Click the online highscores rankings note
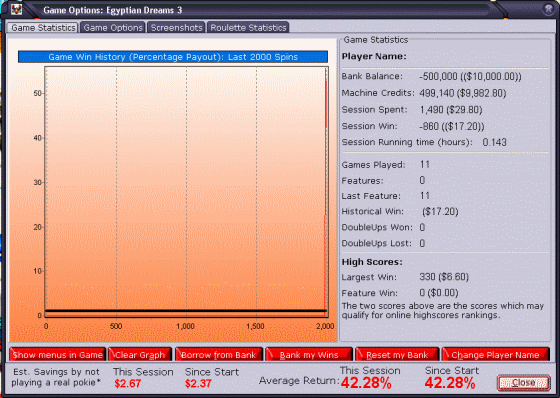This screenshot has width=560, height=398. [442, 310]
